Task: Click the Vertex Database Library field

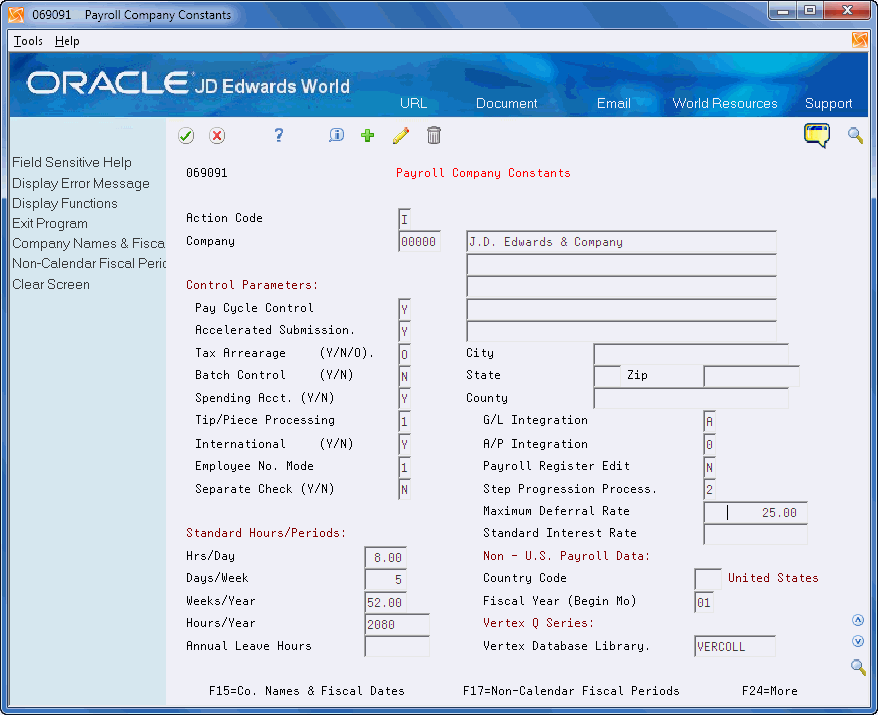Action: pos(735,647)
